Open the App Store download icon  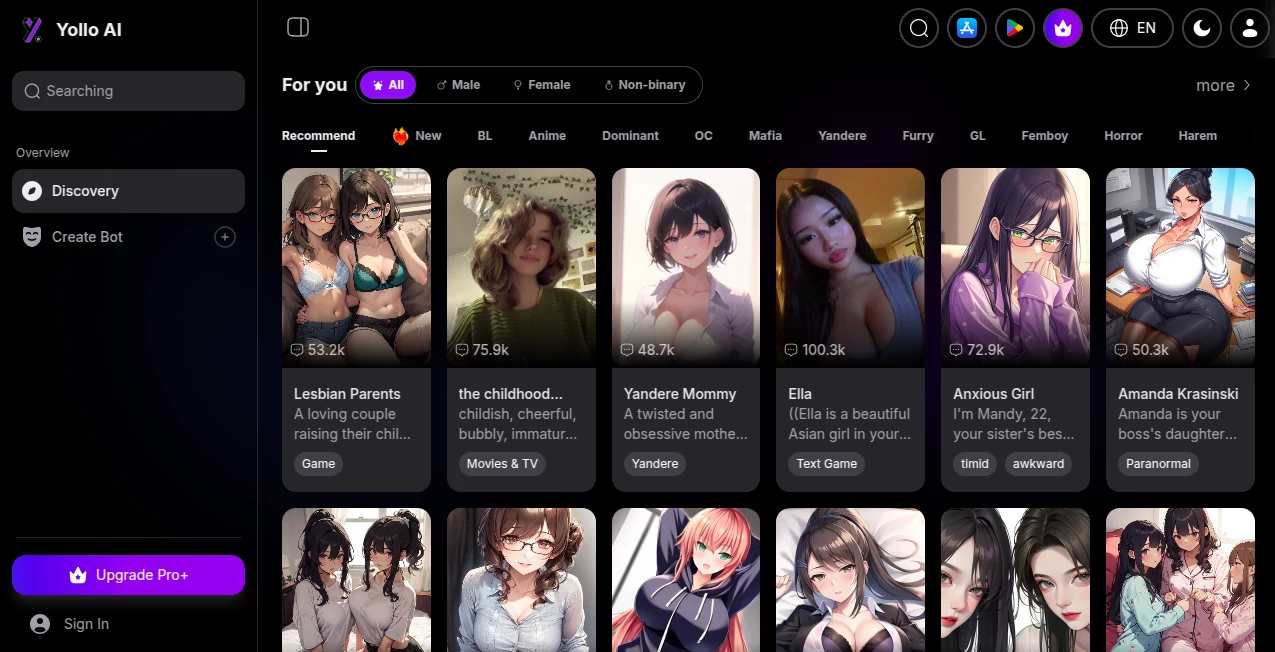click(966, 28)
